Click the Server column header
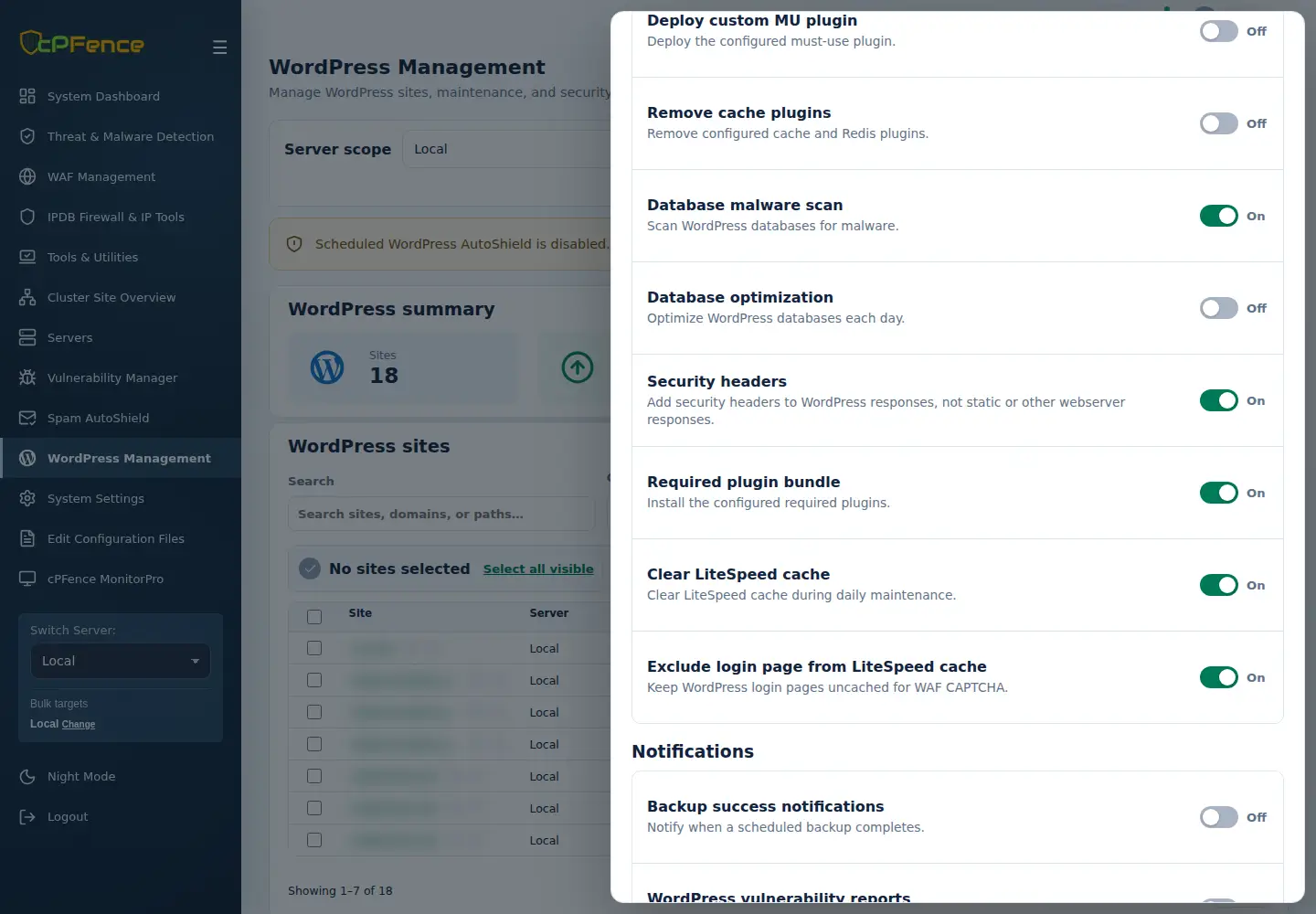1316x914 pixels. [548, 613]
